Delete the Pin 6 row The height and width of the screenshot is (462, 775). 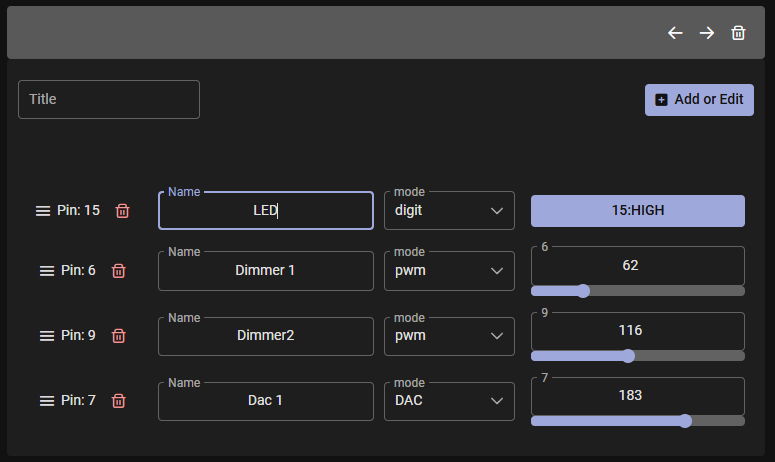[x=118, y=271]
